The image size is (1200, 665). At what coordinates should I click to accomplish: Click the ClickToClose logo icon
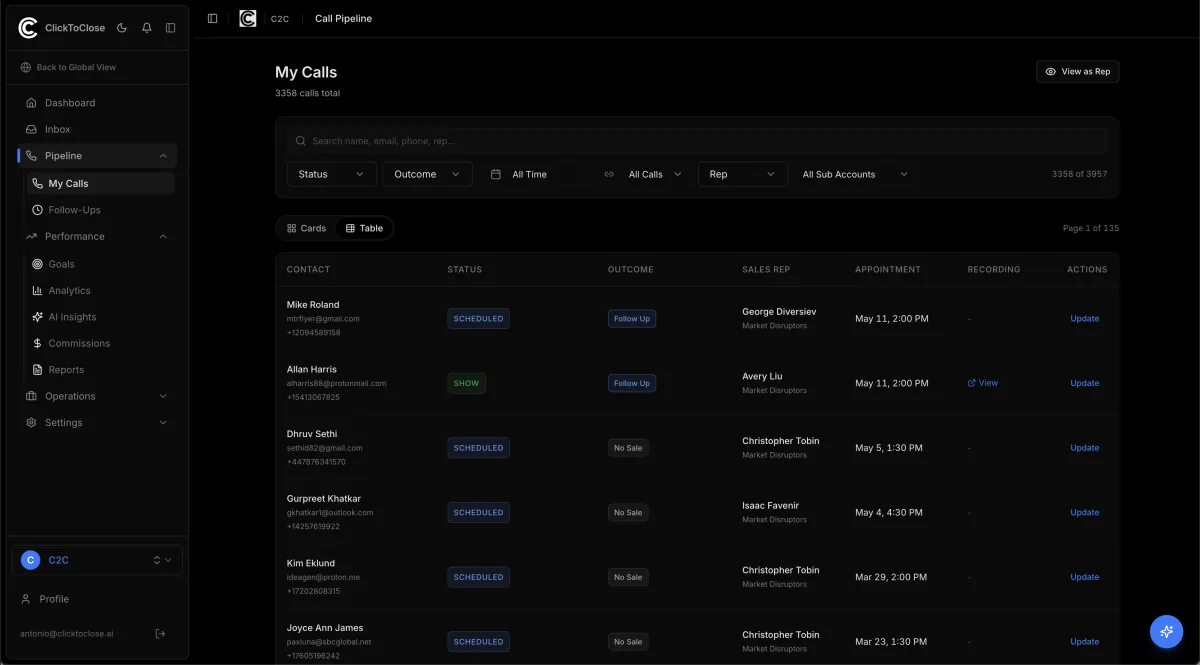pos(29,28)
